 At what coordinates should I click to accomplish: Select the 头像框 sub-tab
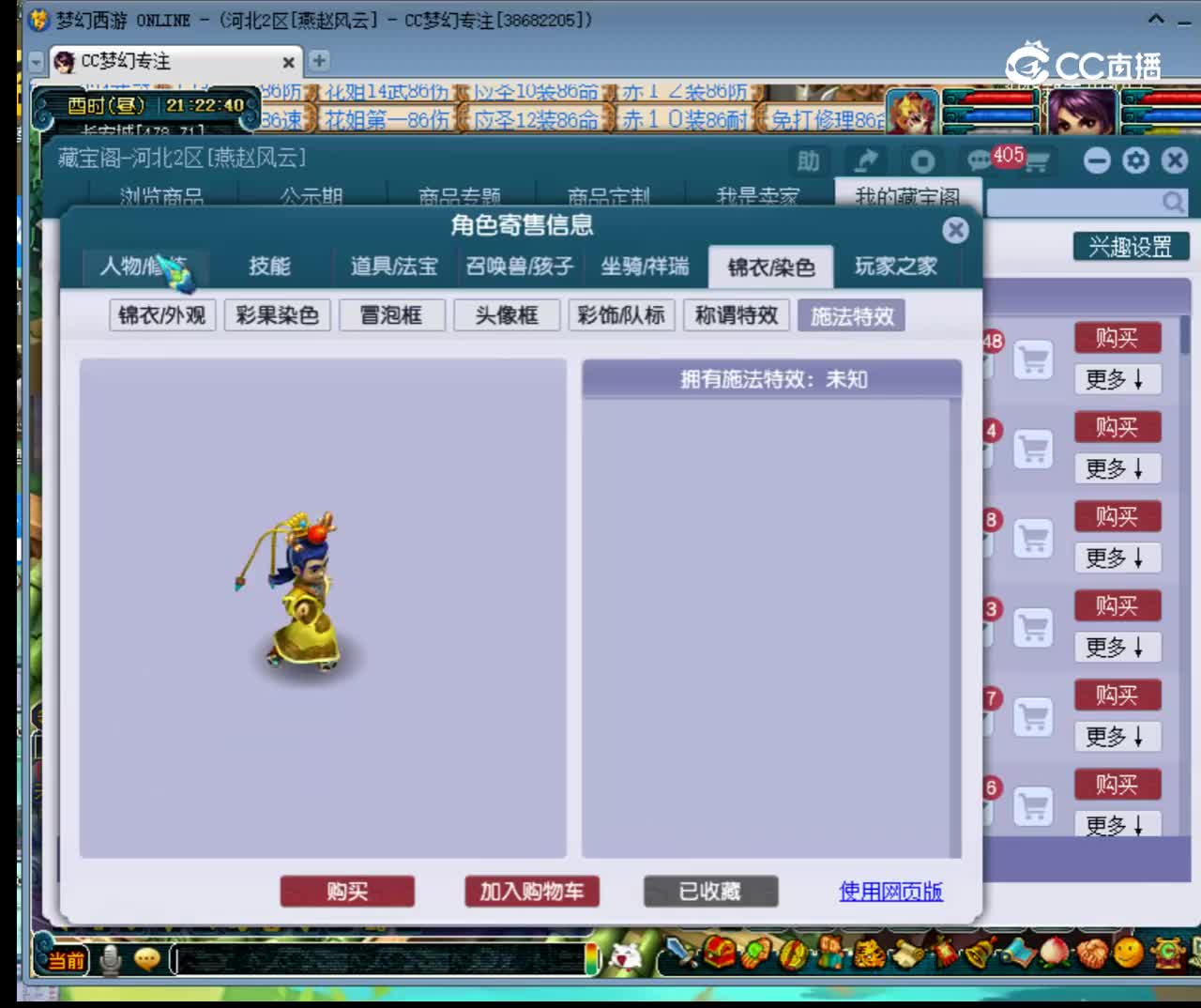coord(507,315)
